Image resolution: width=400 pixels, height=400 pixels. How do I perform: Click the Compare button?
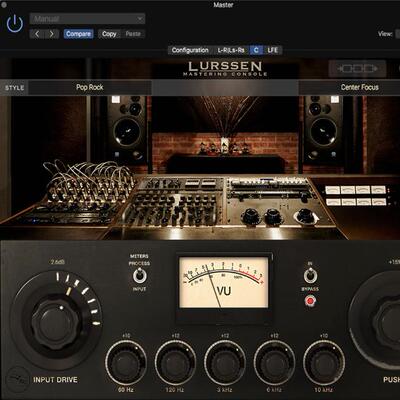78,34
